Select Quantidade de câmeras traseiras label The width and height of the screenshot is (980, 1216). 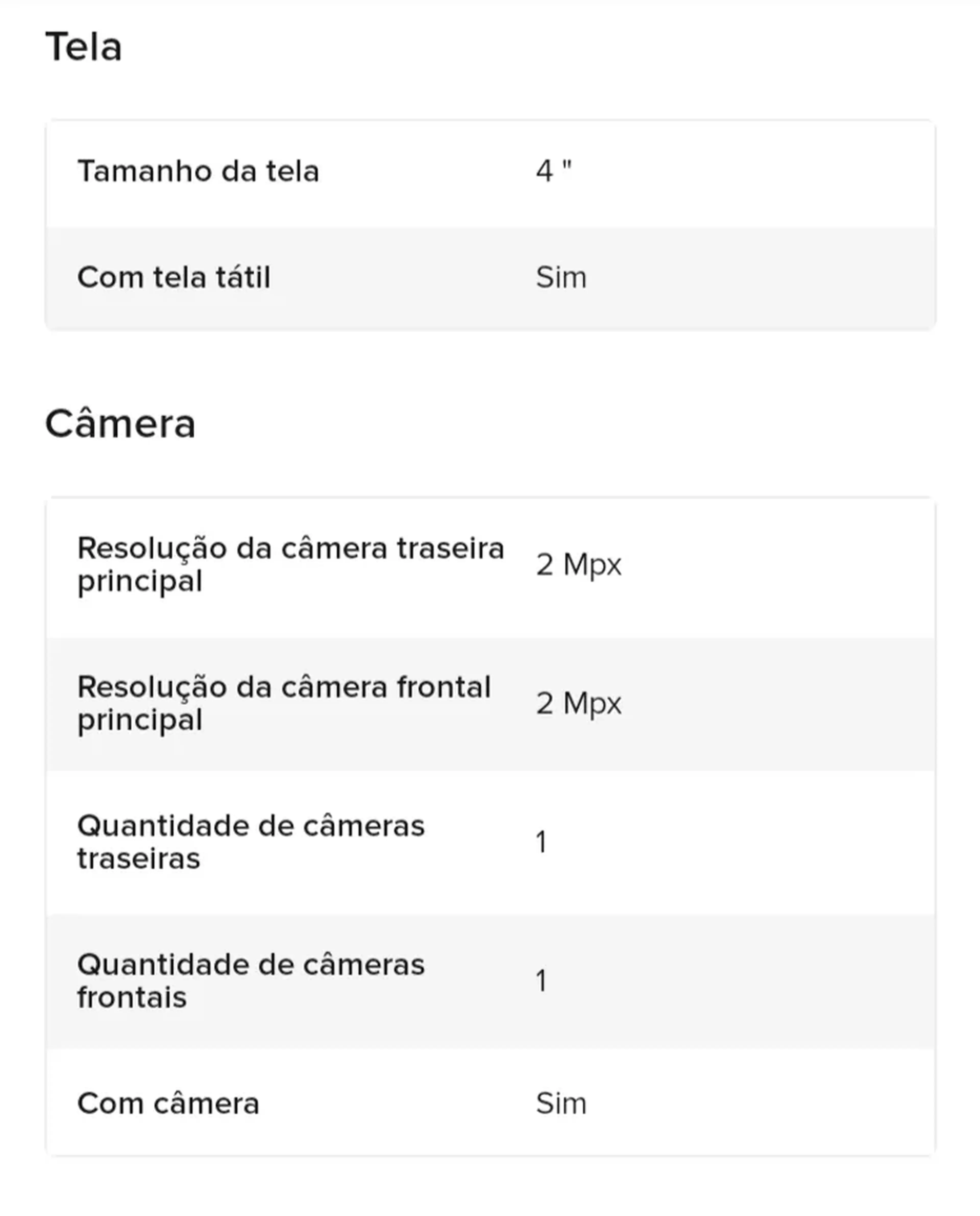[251, 842]
